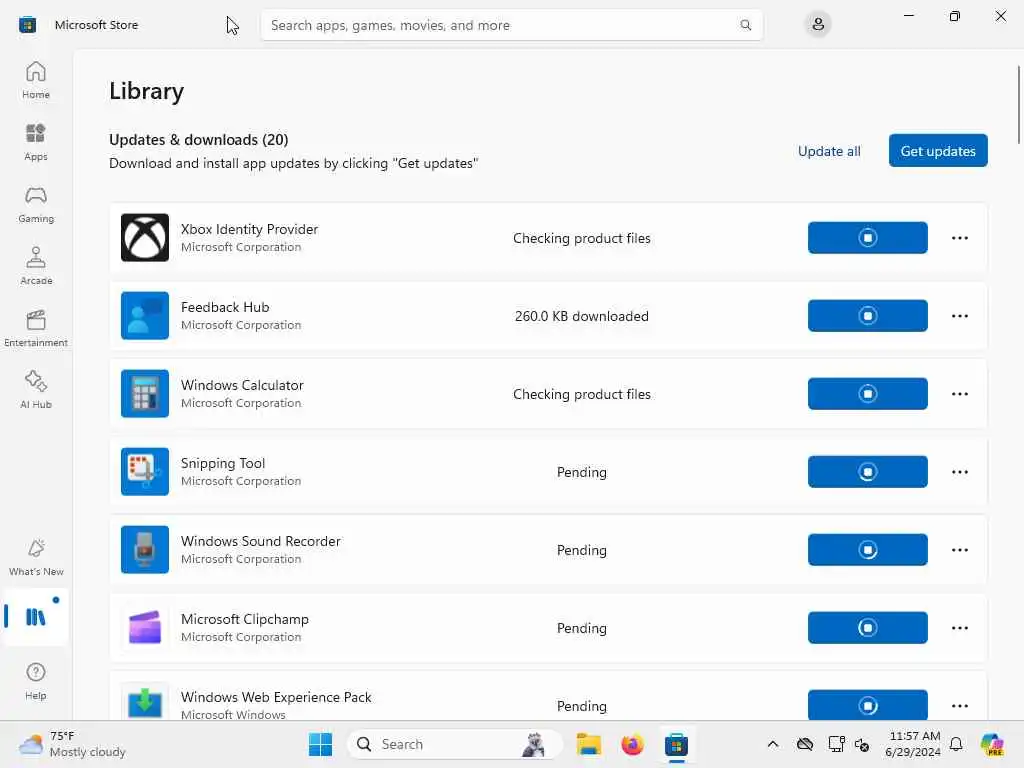Open Feedback Hub name text
The image size is (1024, 768).
point(225,307)
